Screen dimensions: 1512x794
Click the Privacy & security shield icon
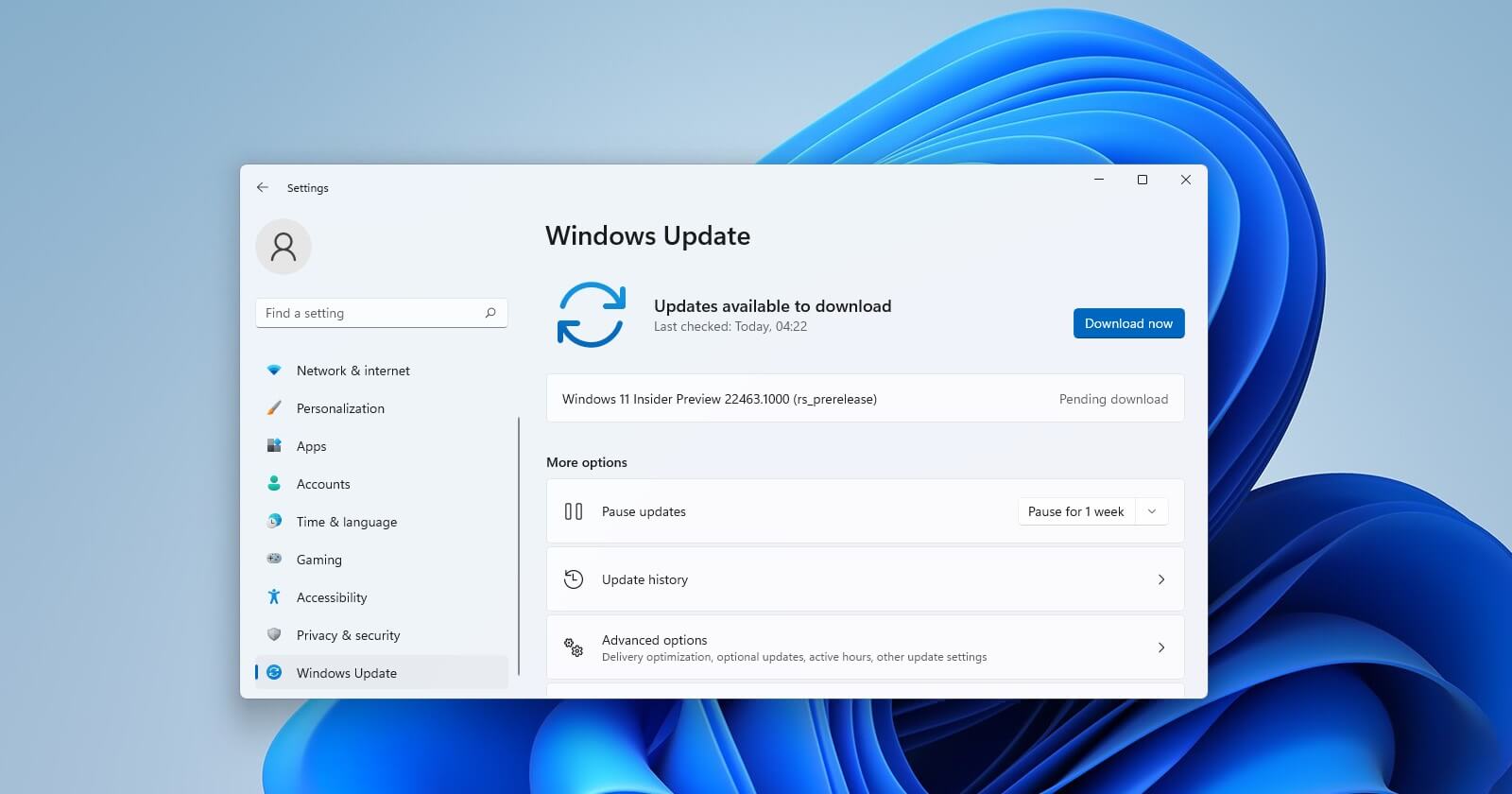tap(274, 635)
